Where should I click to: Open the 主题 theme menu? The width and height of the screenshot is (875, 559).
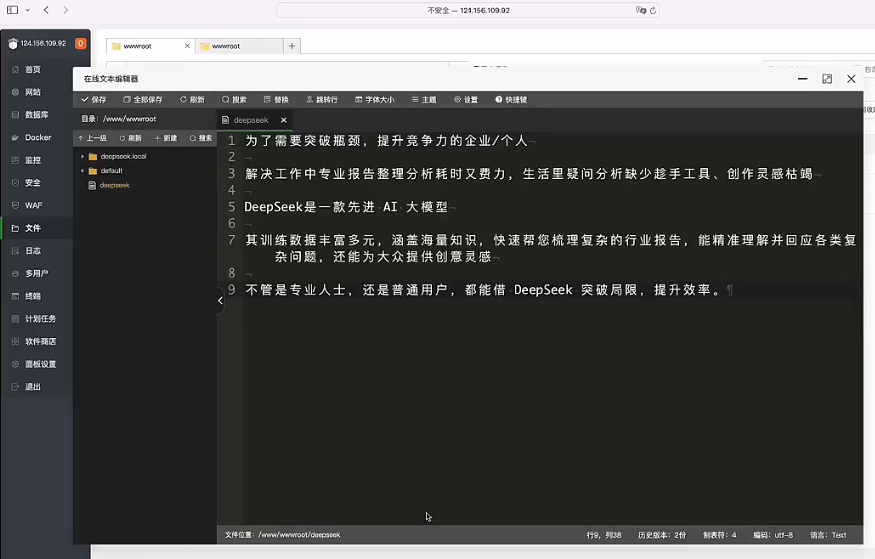[x=424, y=99]
